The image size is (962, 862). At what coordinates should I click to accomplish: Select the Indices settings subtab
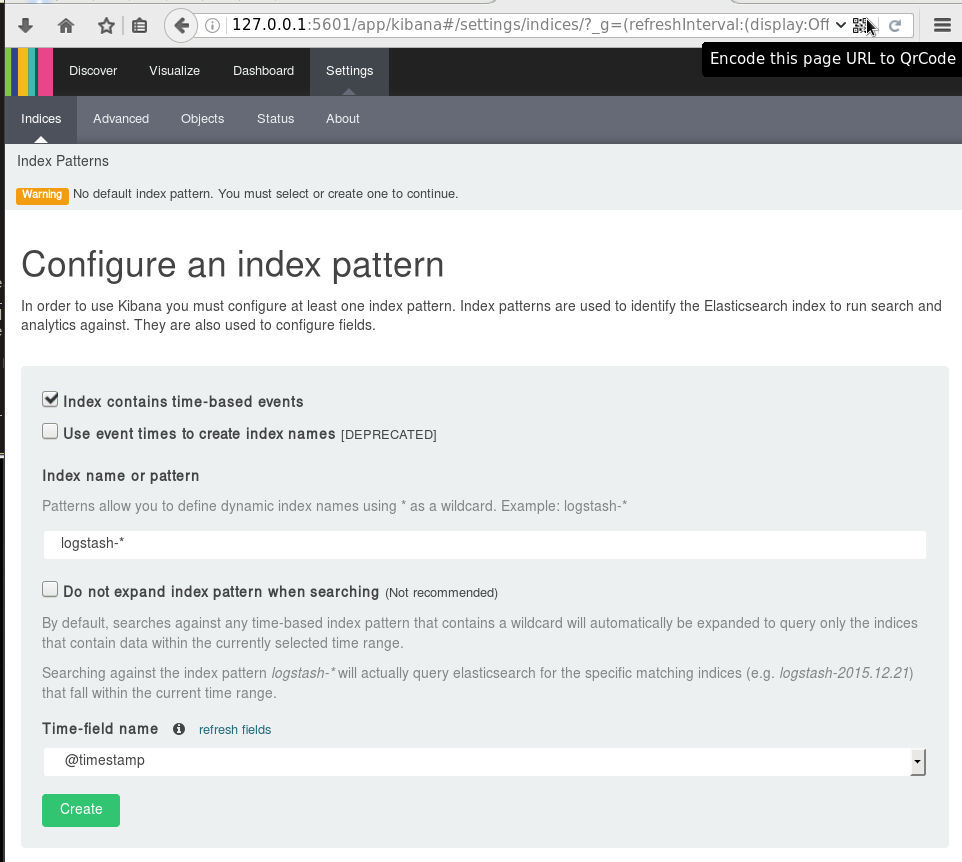click(41, 119)
